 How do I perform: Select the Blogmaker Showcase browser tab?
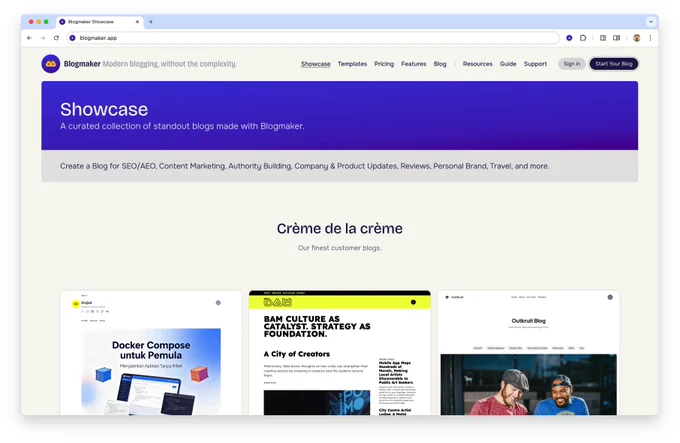99,22
